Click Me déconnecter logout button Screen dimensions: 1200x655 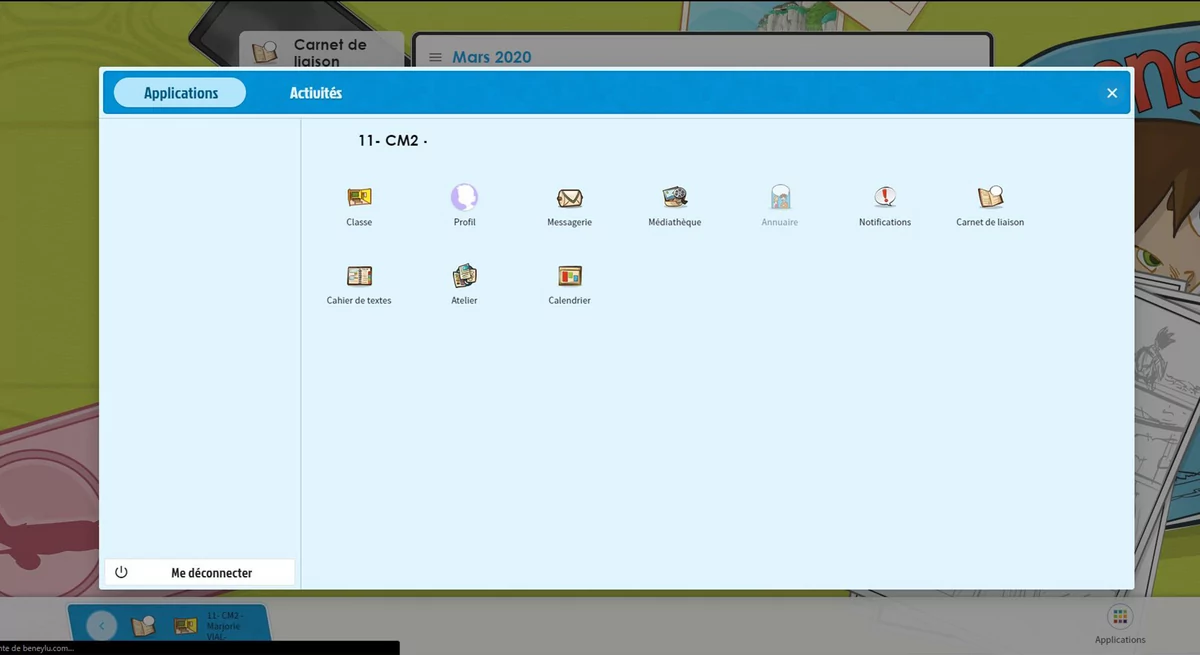(x=200, y=573)
